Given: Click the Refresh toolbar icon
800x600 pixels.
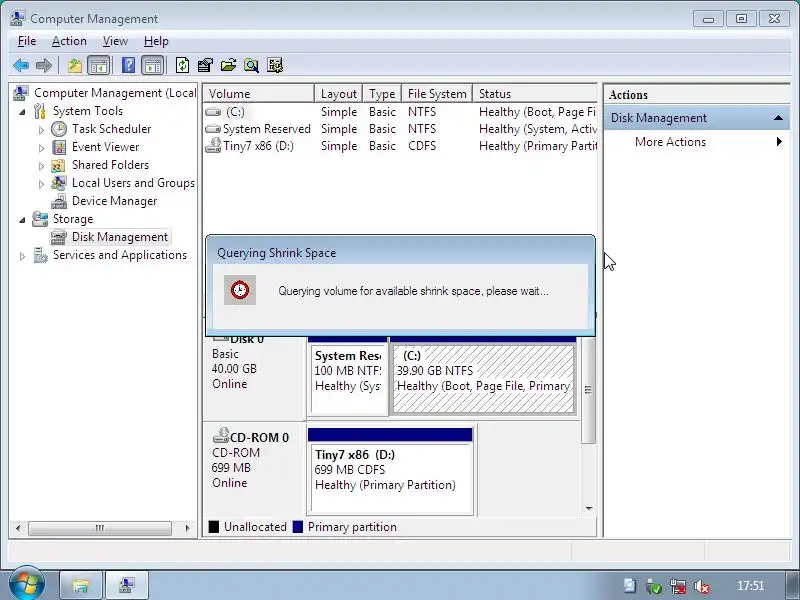Looking at the screenshot, I should (182, 65).
